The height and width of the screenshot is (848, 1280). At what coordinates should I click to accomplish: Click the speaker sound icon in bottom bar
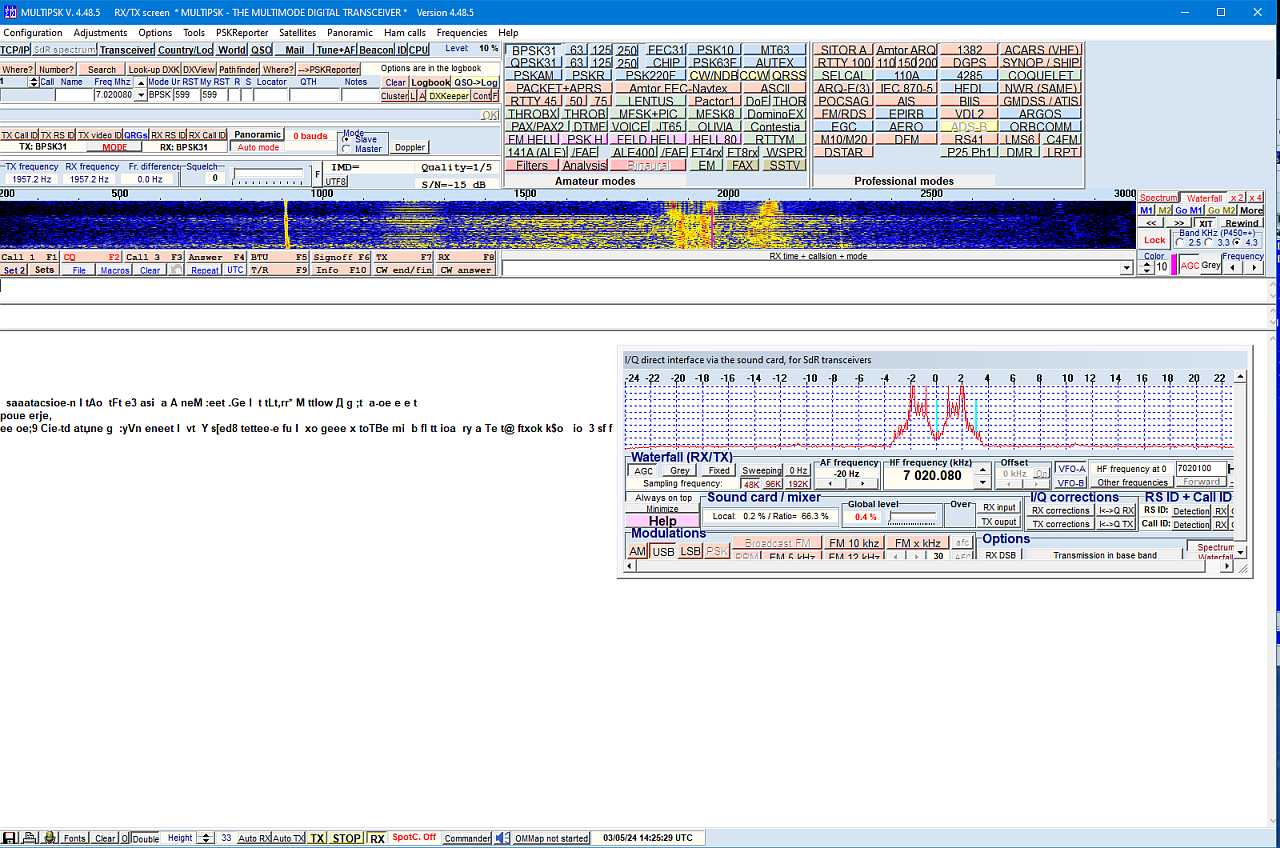(x=504, y=838)
